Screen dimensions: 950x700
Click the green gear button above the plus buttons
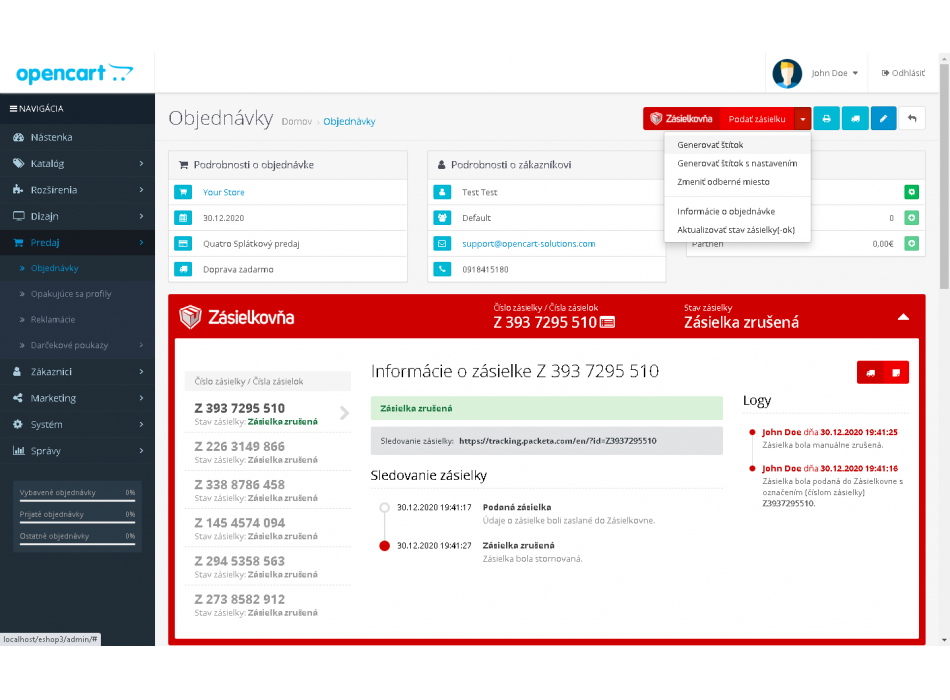tap(911, 192)
